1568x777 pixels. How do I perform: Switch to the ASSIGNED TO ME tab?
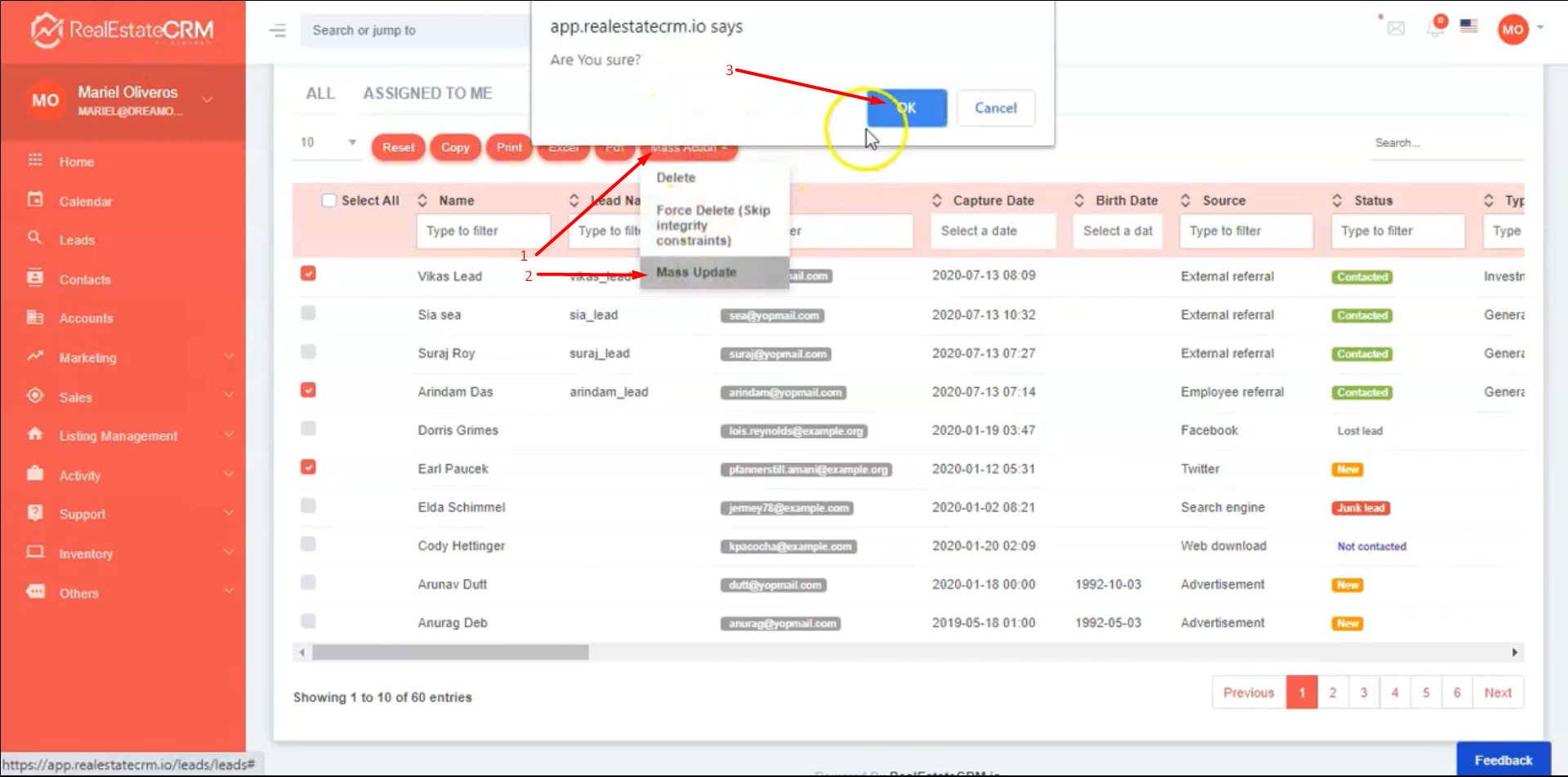click(427, 93)
